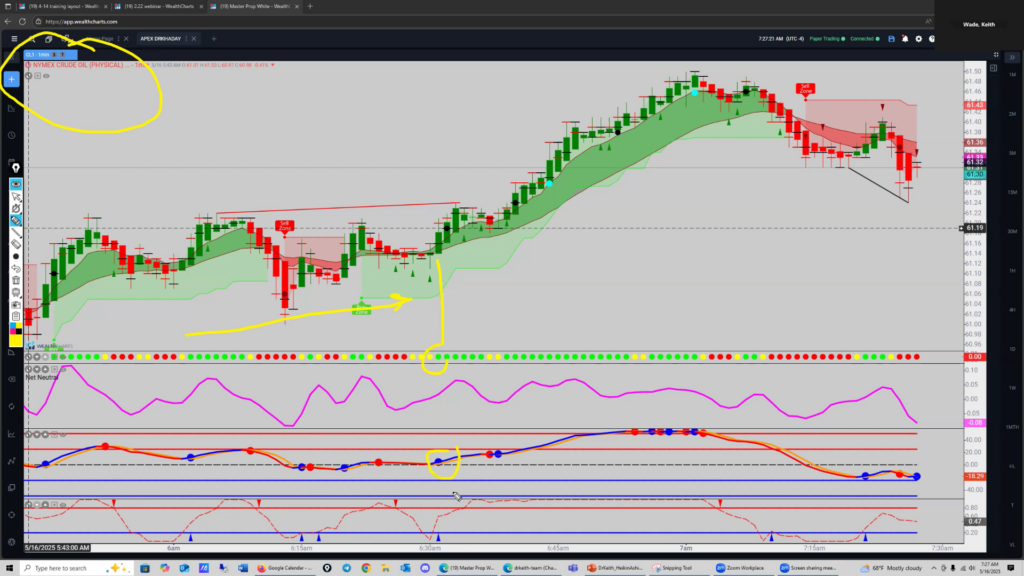
Task: Click the down arrow circle on Net Neutral pane
Action: [x=37, y=369]
